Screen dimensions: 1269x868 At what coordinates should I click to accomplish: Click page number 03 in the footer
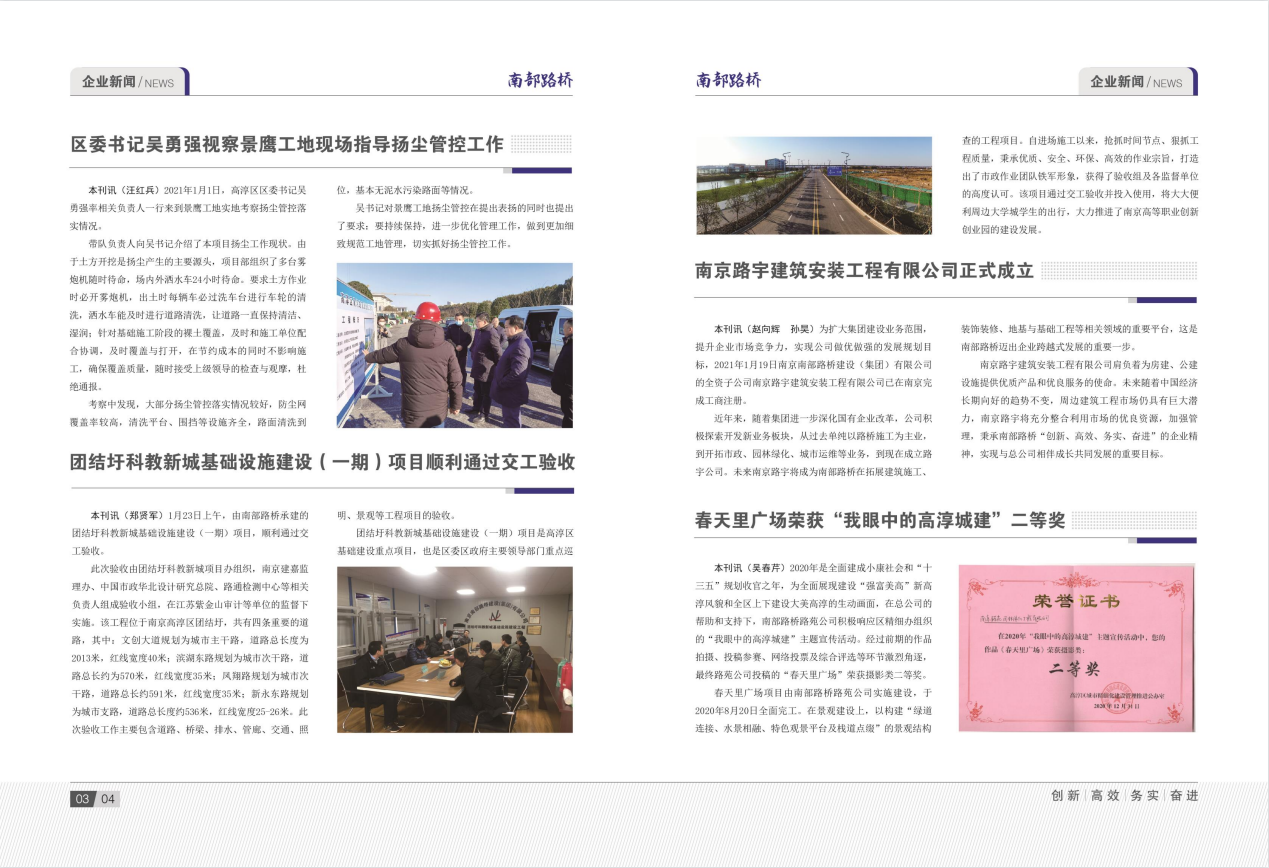(x=82, y=798)
